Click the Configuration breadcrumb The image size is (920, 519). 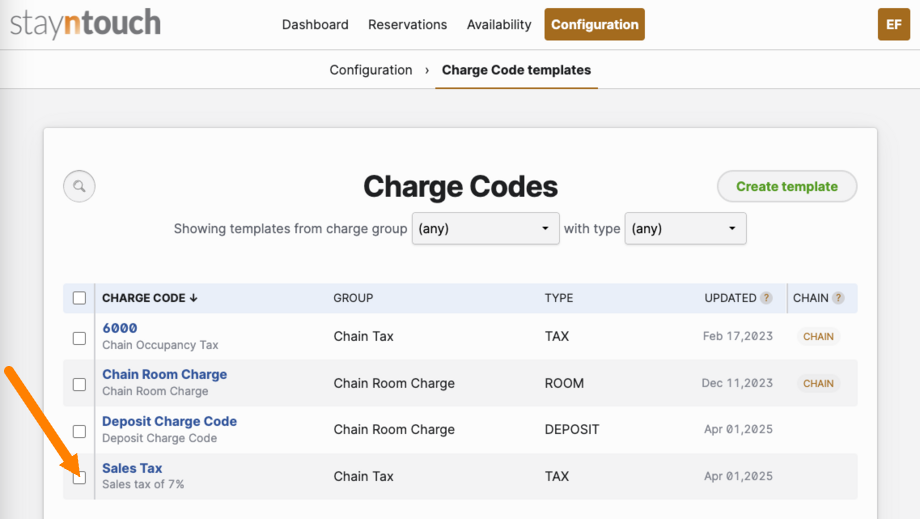pos(371,70)
